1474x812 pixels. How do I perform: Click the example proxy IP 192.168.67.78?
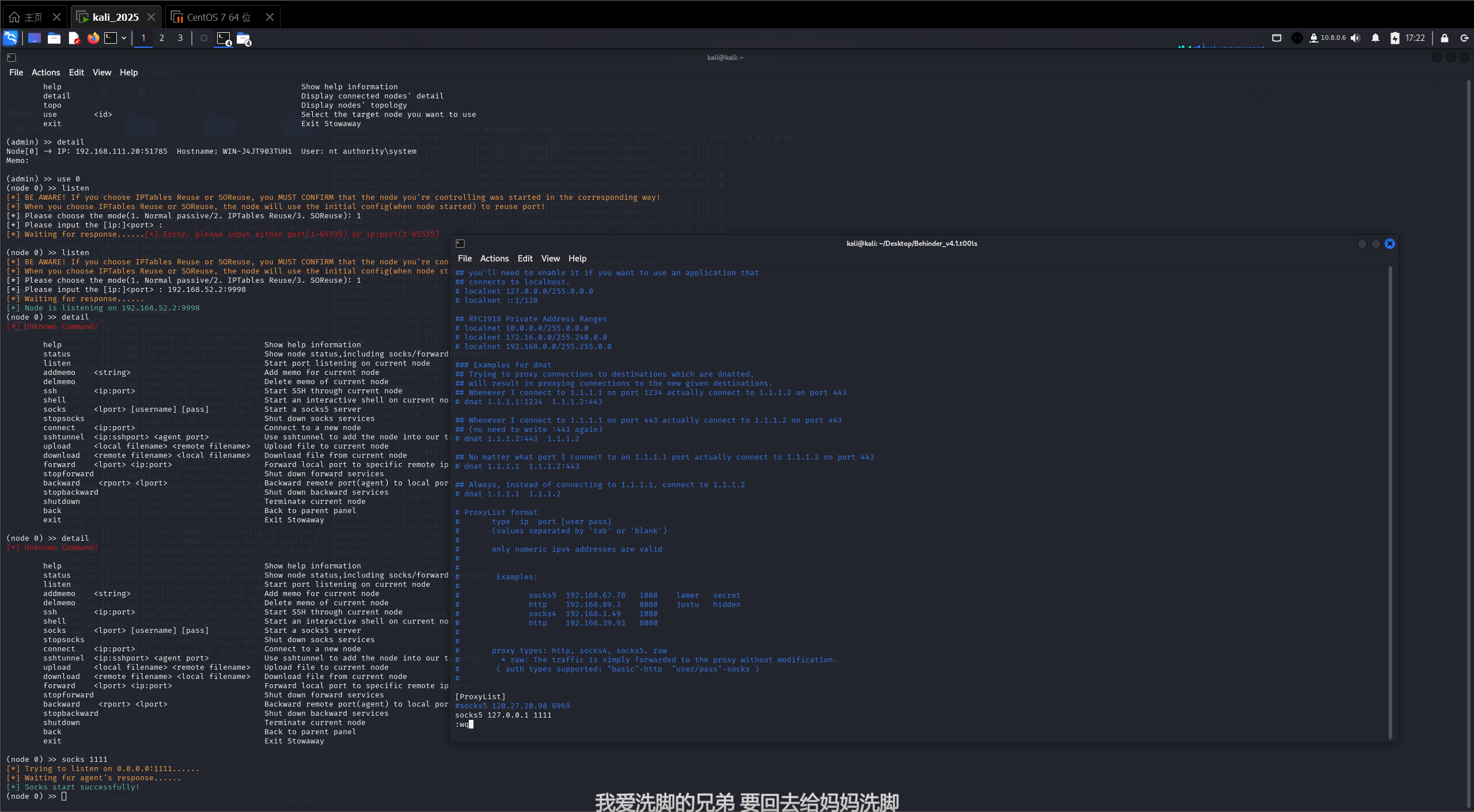click(596, 595)
